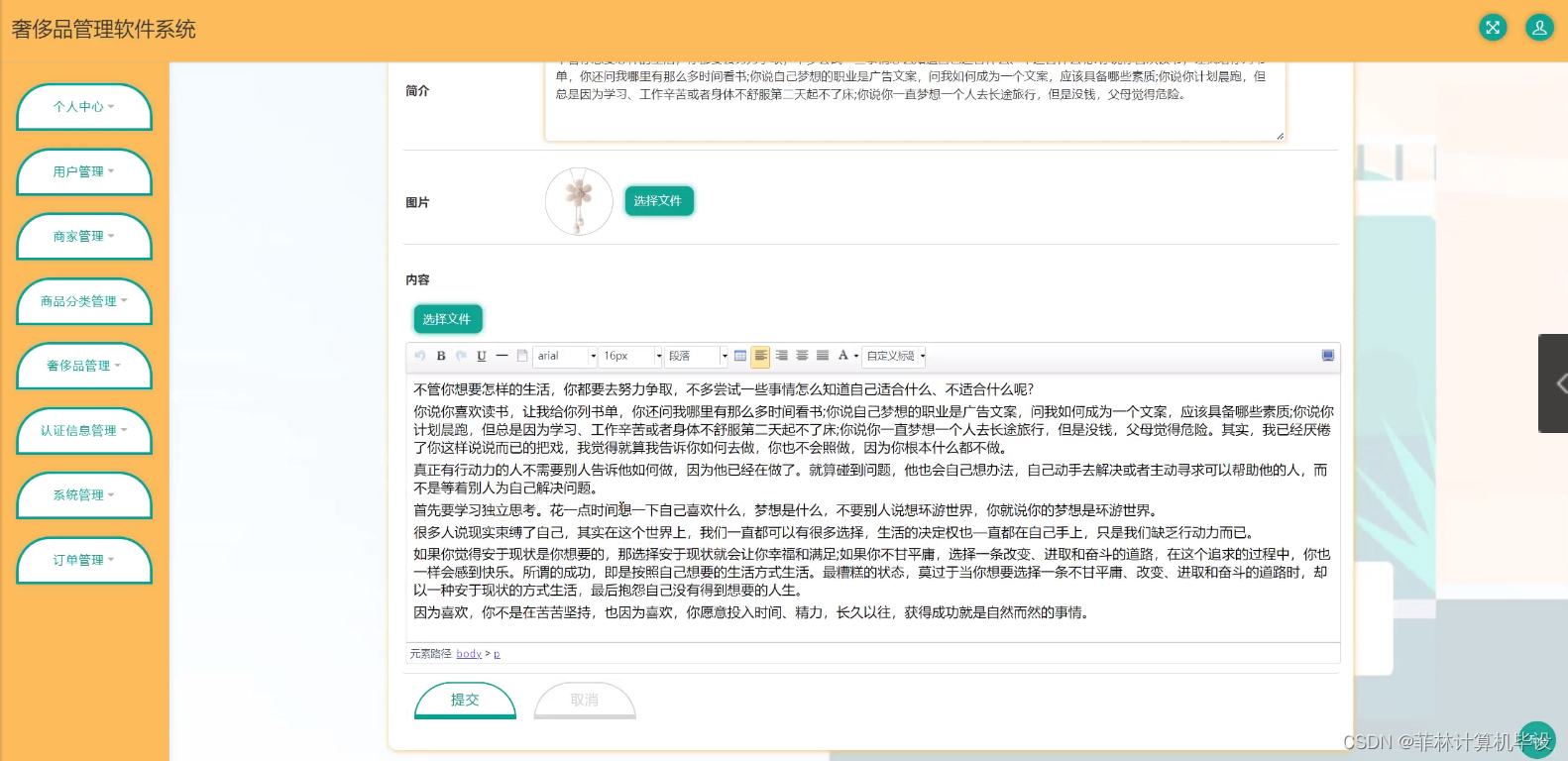Viewport: 1568px width, 761px height.
Task: Insert a horizontal rule in the editor
Action: [x=502, y=356]
